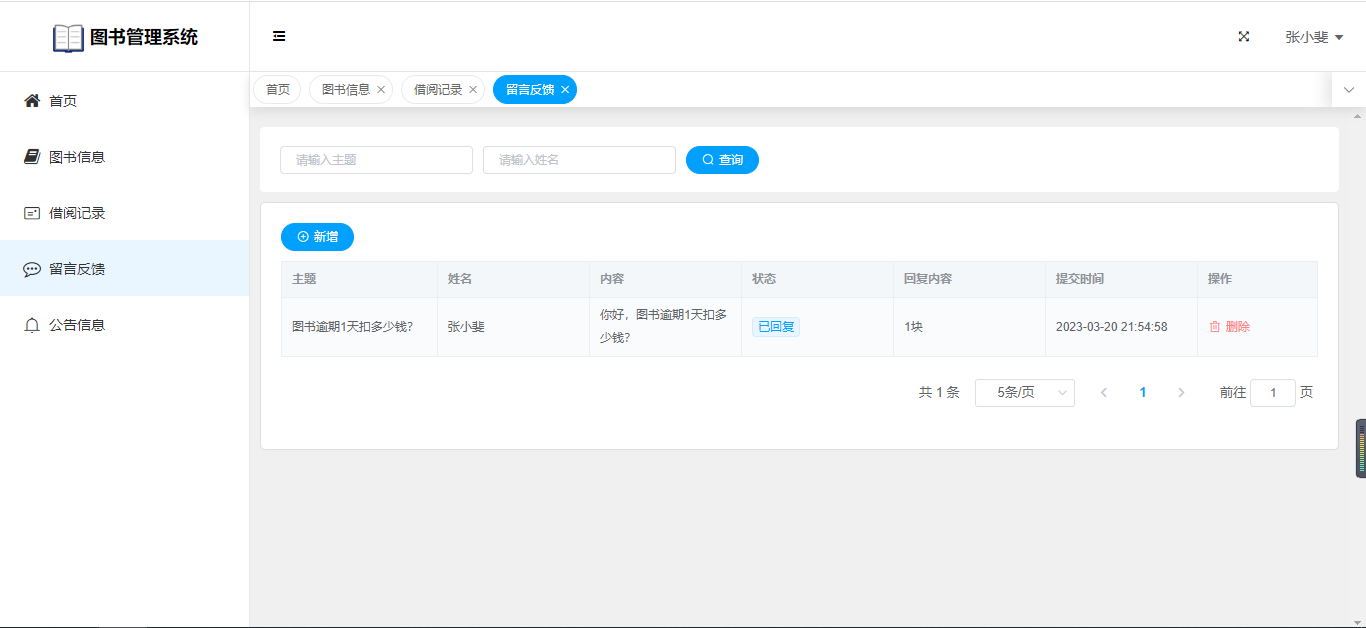The image size is (1366, 628).
Task: Close the 图书信息 tab
Action: tap(381, 90)
